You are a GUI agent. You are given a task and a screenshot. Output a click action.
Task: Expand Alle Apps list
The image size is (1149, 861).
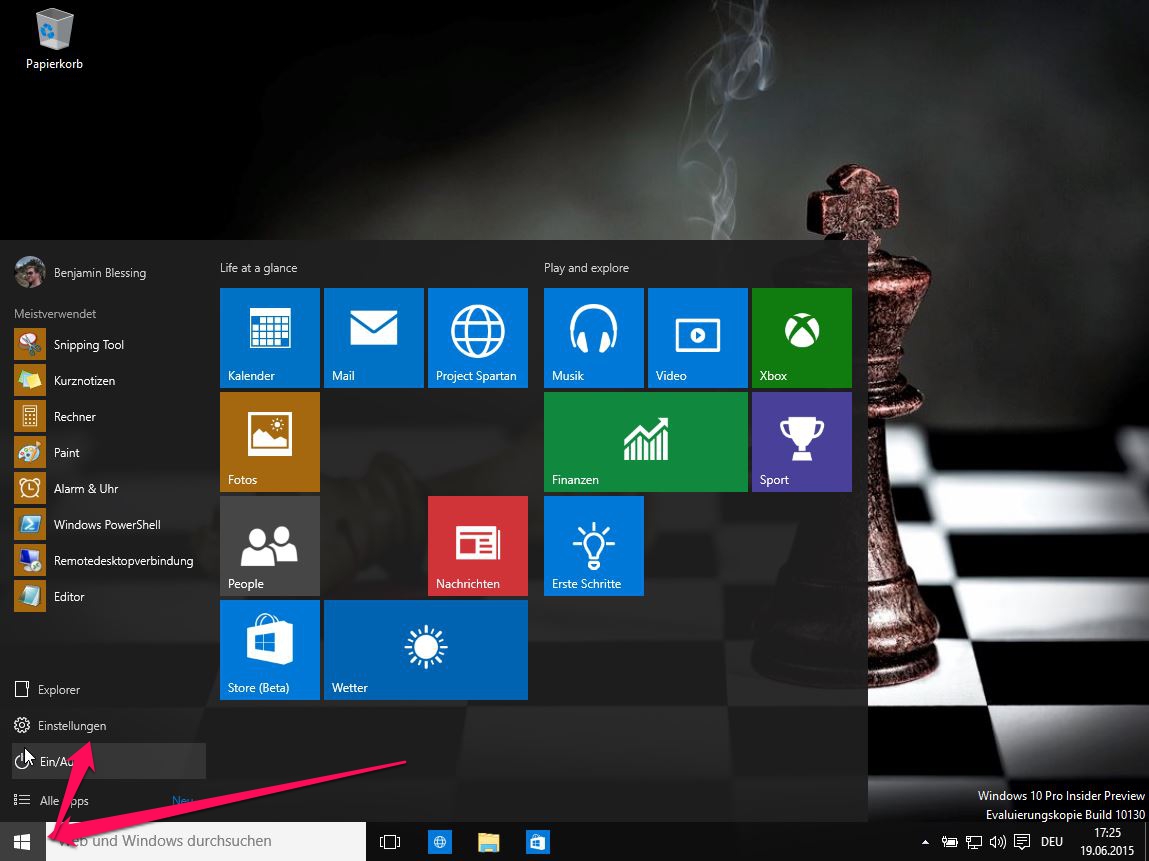coord(63,800)
